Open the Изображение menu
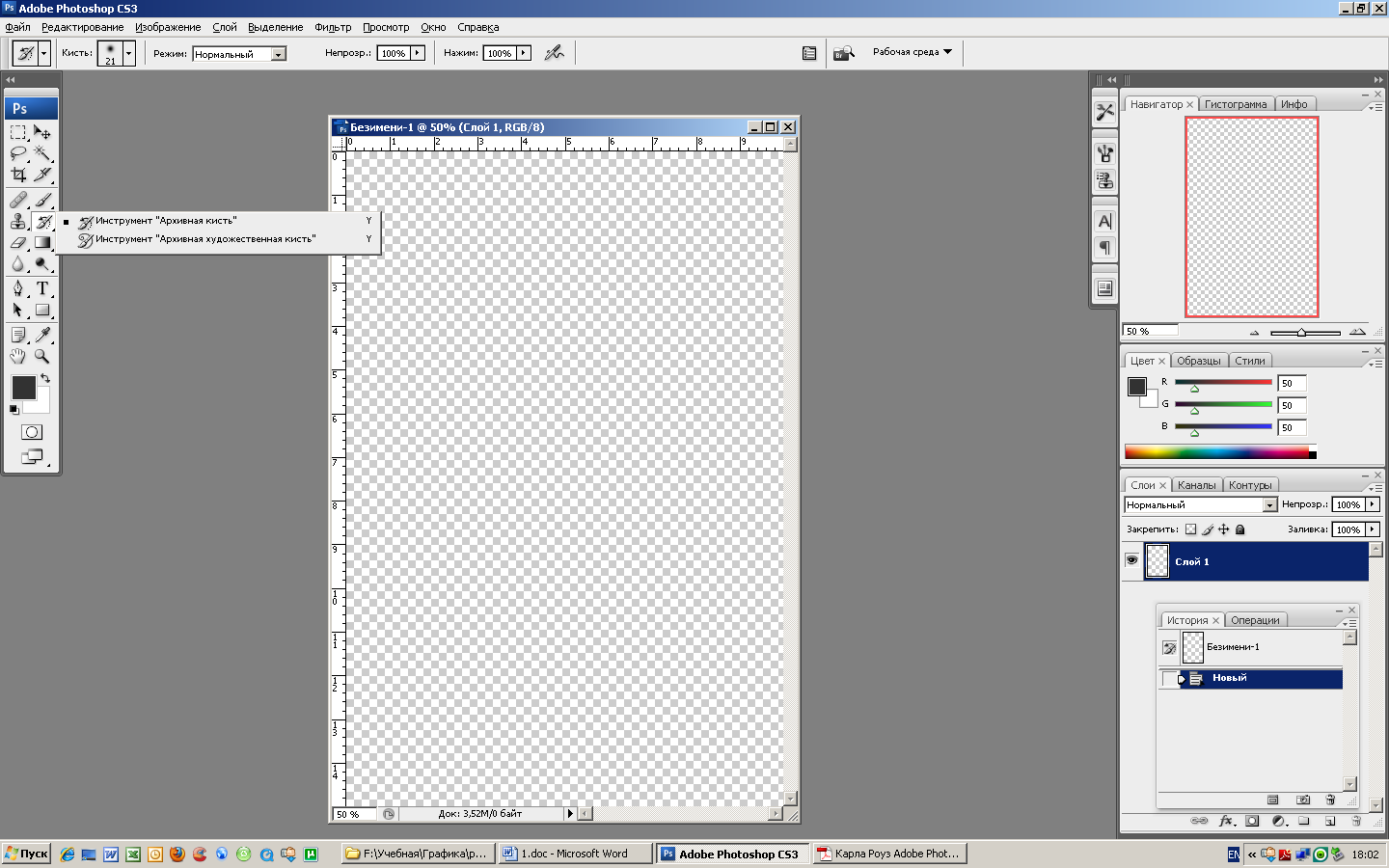This screenshot has width=1389, height=868. (168, 27)
